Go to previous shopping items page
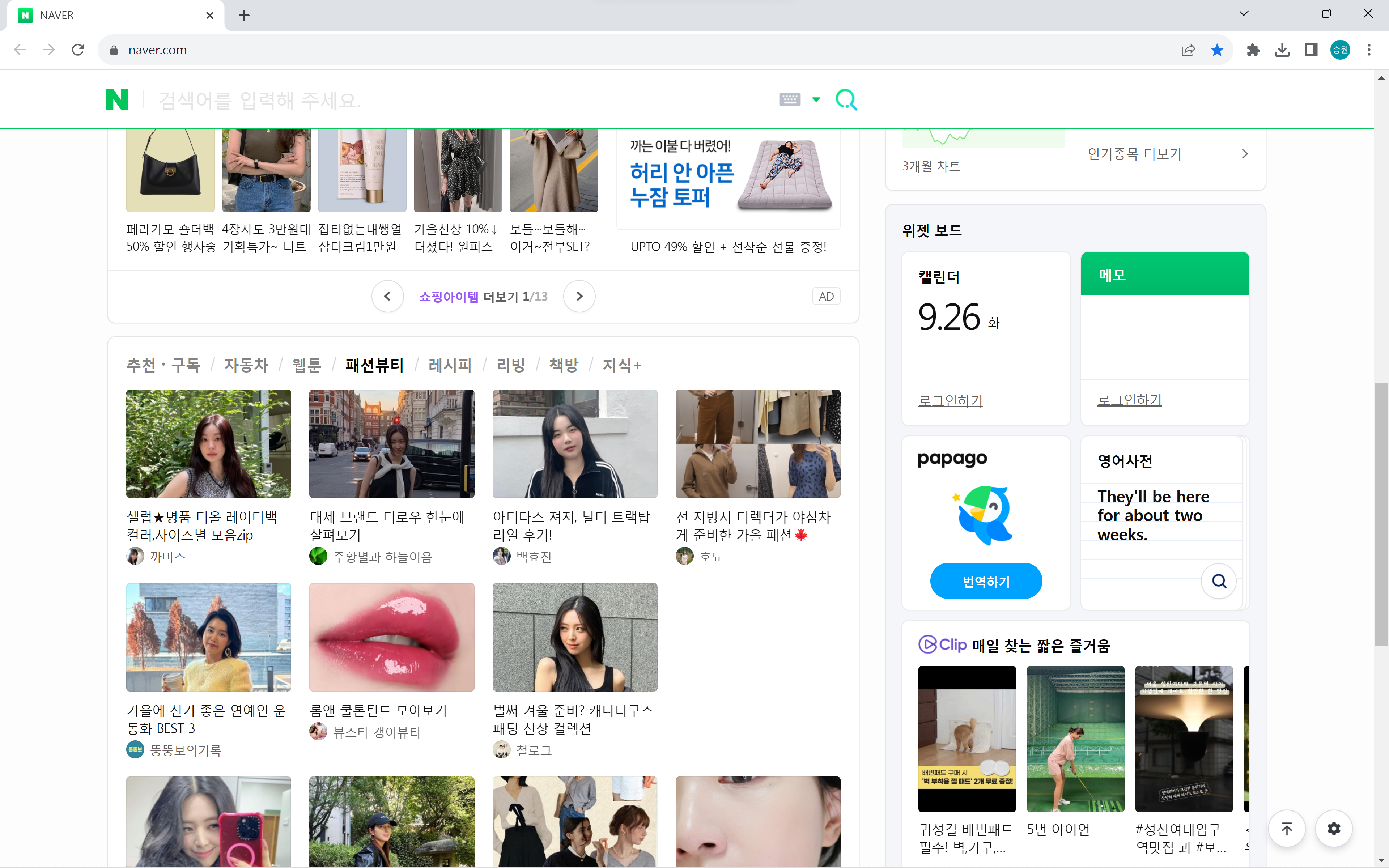The image size is (1389, 868). [x=387, y=296]
